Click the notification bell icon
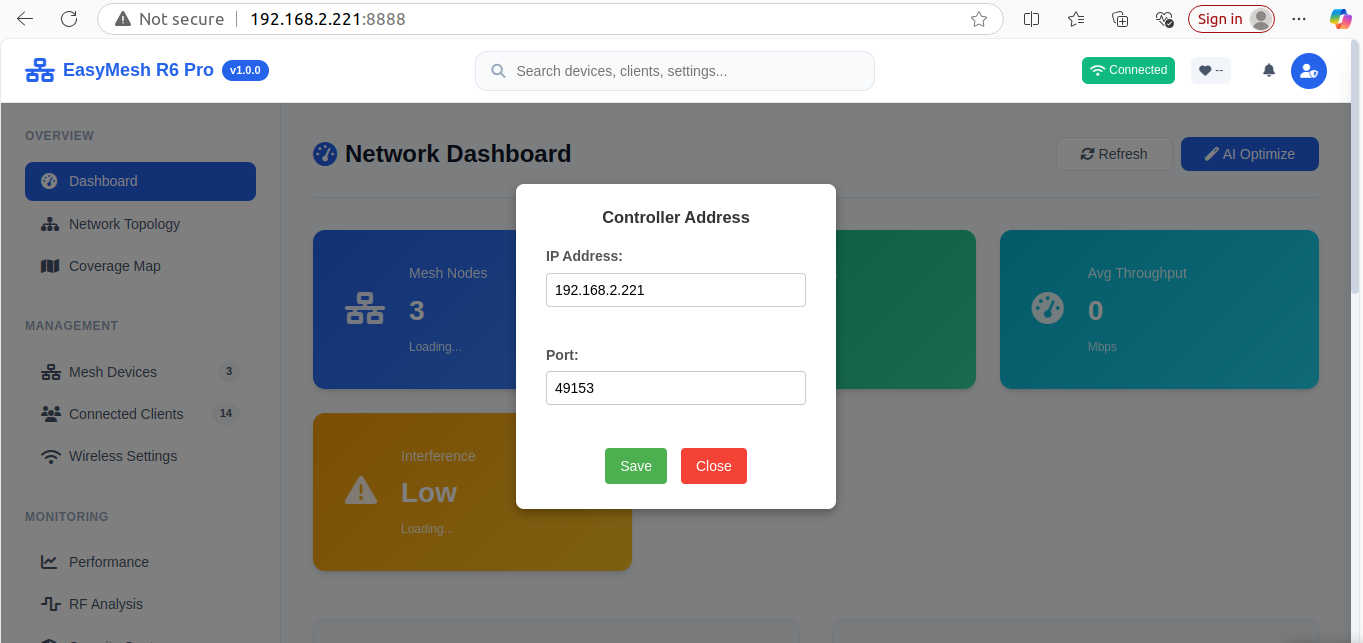The width and height of the screenshot is (1363, 643). tap(1269, 70)
